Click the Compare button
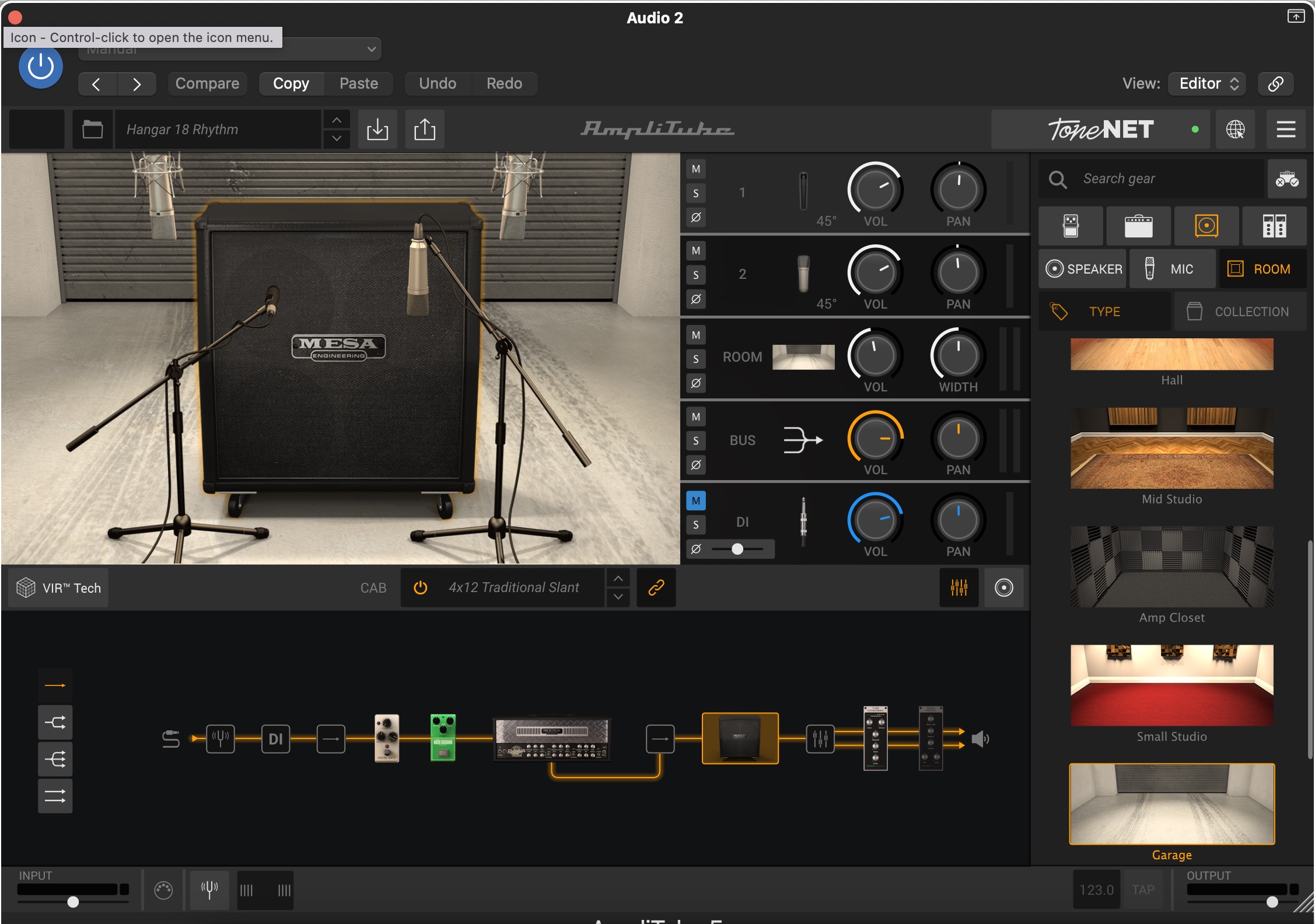1315x924 pixels. point(207,83)
